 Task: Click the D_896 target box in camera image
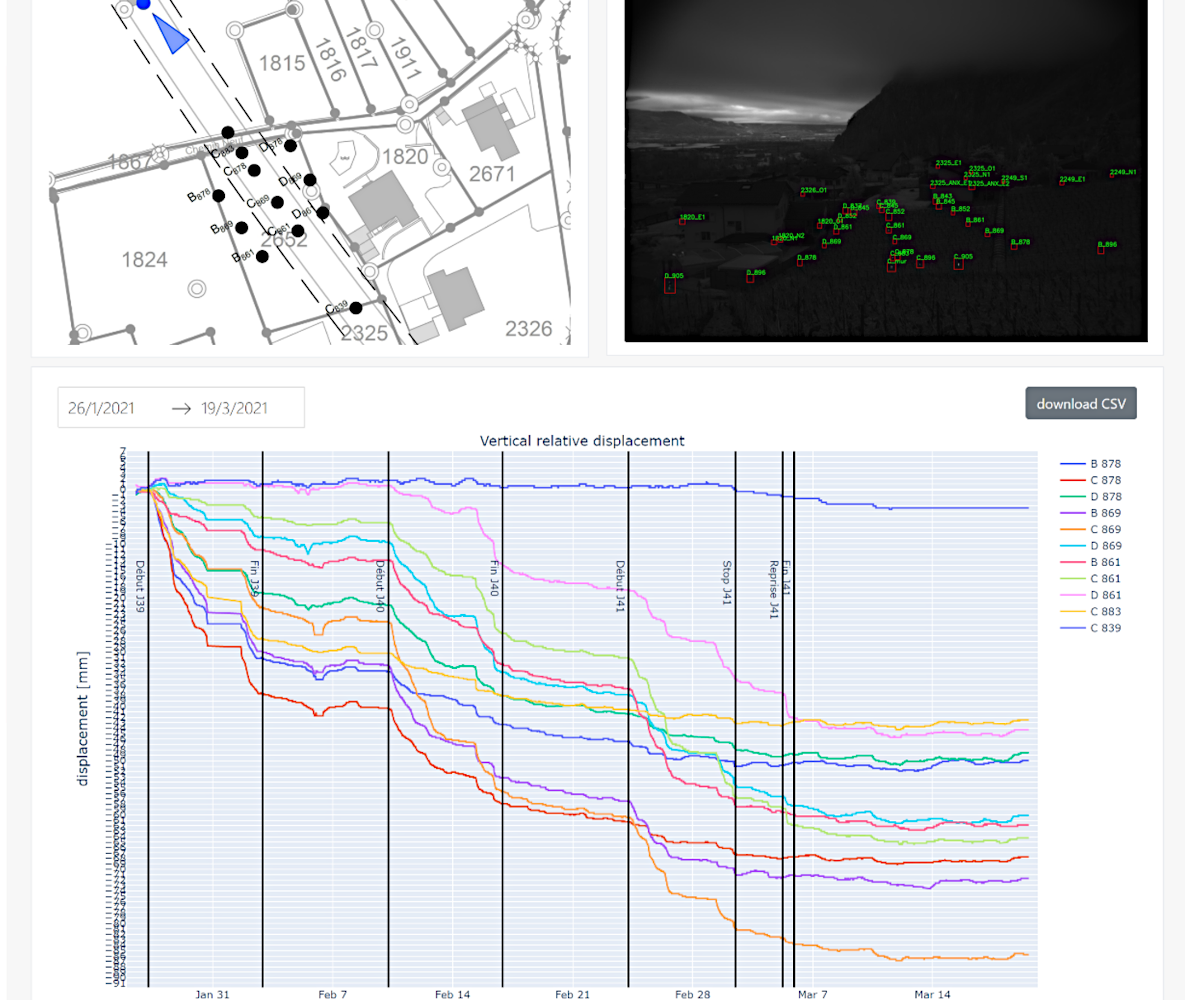tap(750, 278)
